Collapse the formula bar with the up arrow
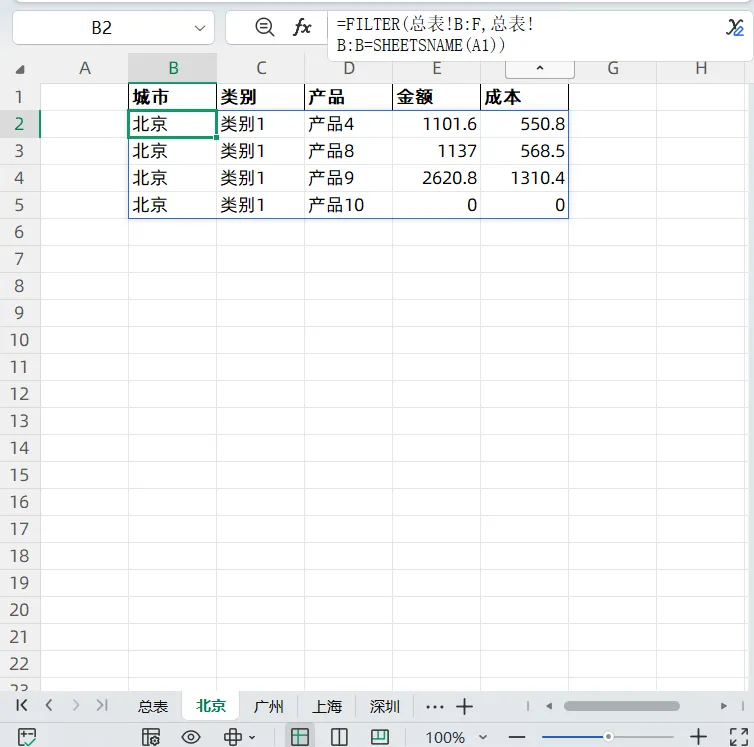754x747 pixels. tap(540, 69)
